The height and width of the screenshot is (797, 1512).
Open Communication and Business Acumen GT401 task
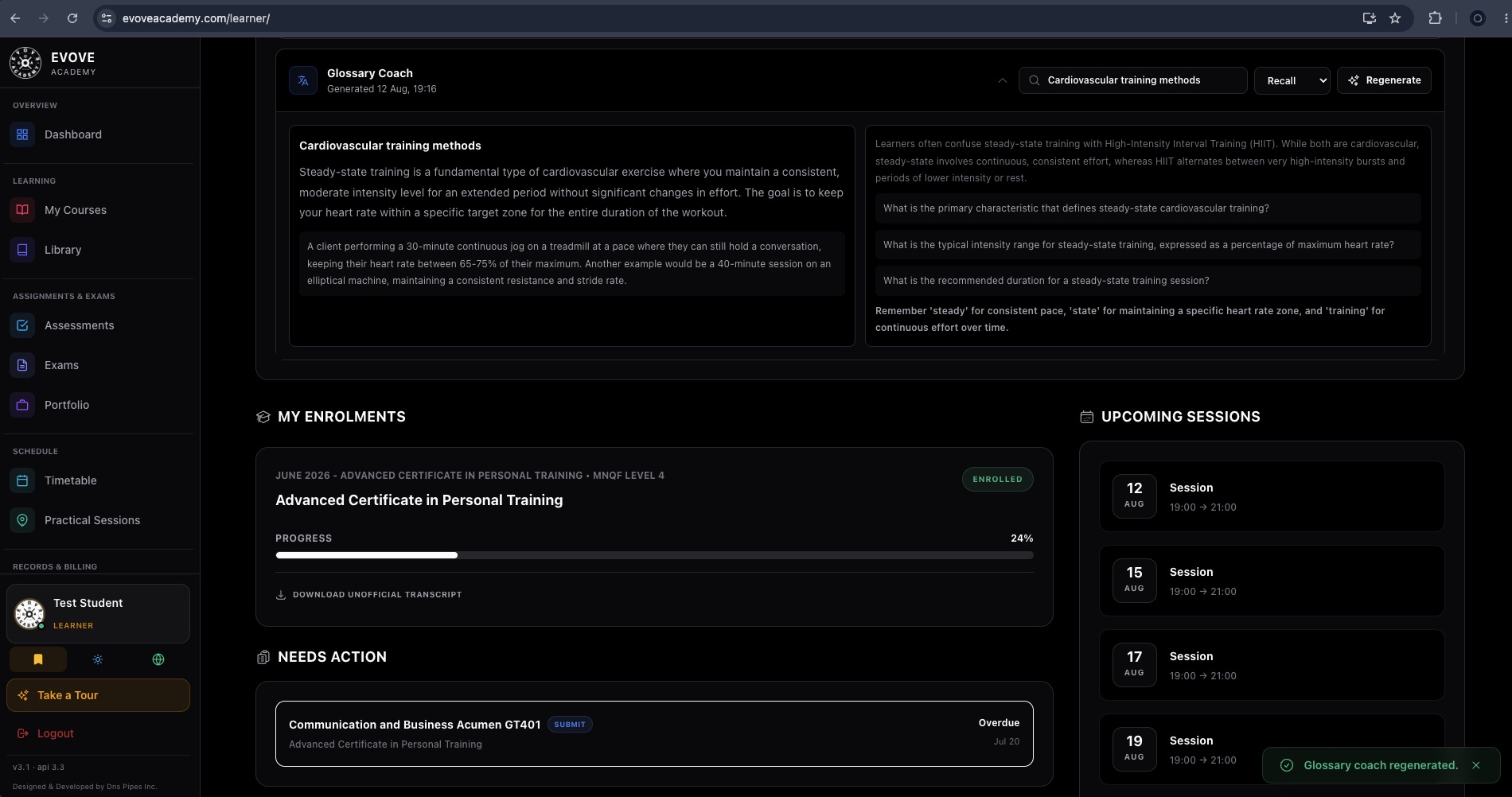654,733
